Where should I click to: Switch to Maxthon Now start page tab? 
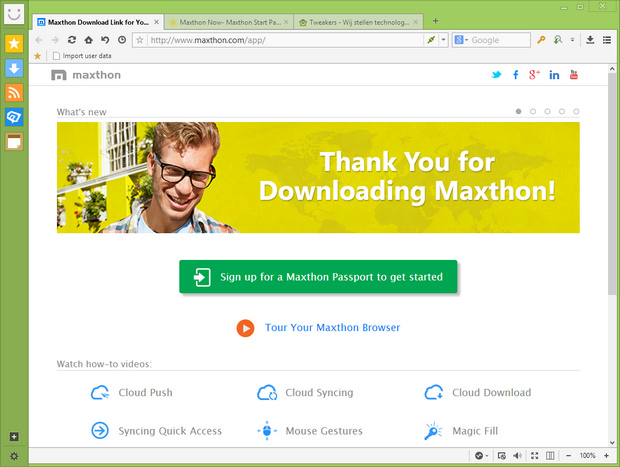click(229, 22)
